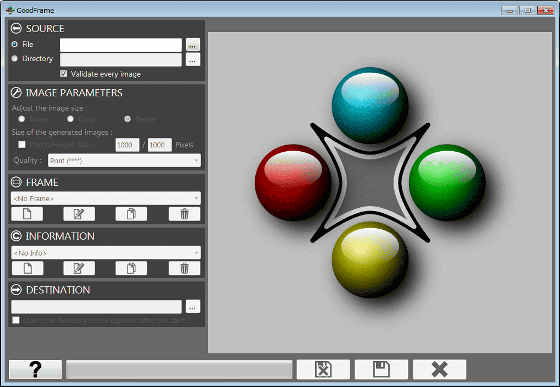Enable Width/Height Max checkbox

[x=22, y=144]
